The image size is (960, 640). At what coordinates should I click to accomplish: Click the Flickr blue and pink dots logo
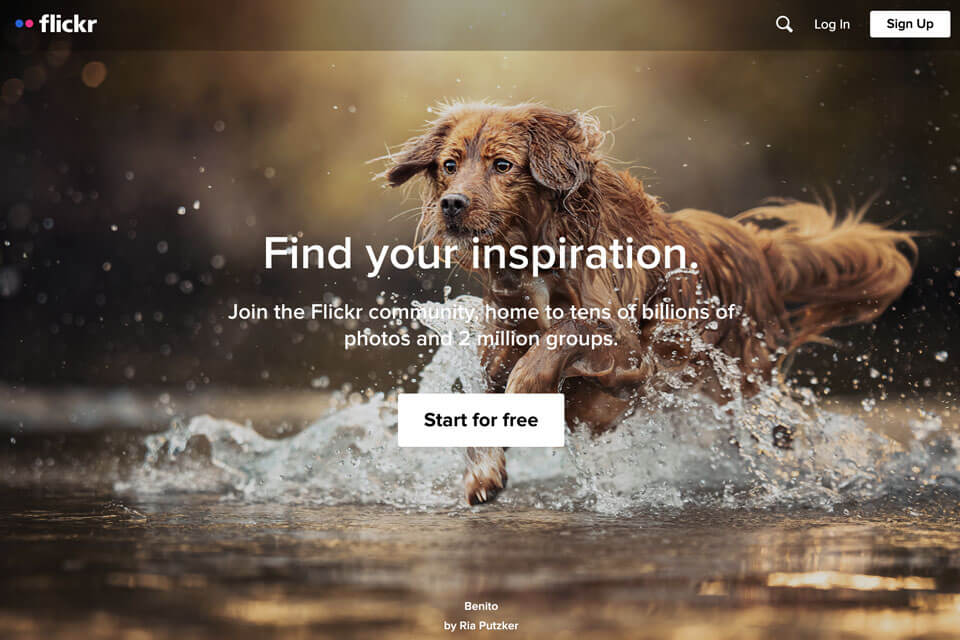coord(24,24)
